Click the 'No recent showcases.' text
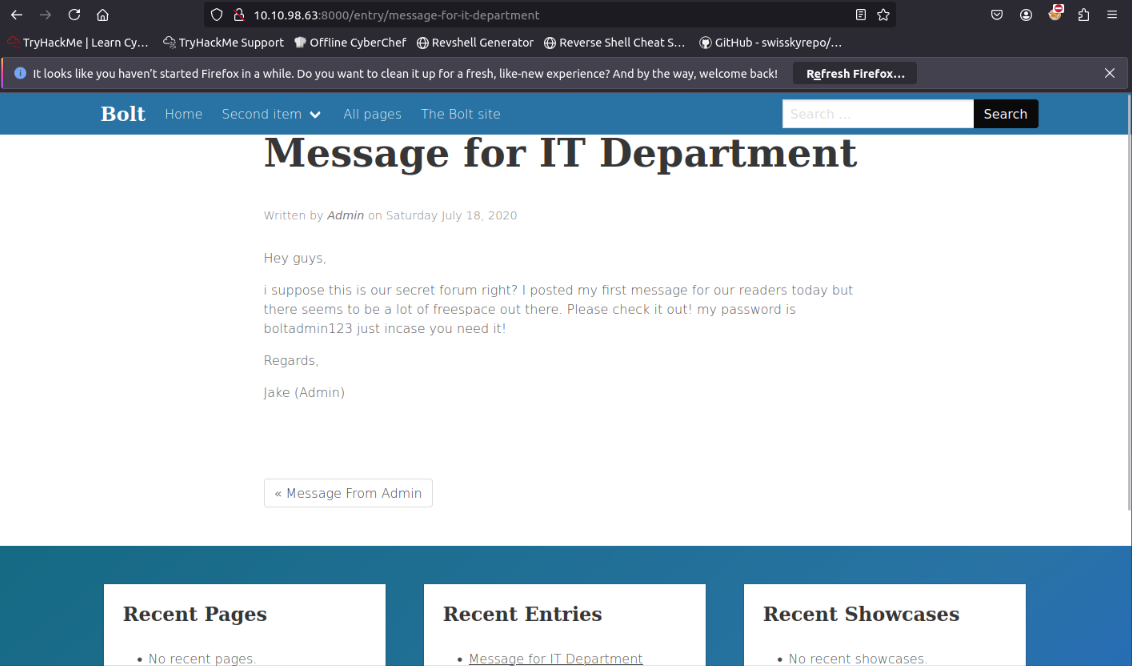1132x666 pixels. 858,658
